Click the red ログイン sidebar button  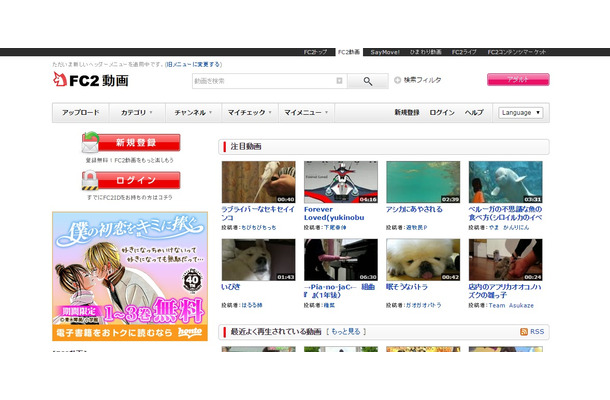(x=131, y=181)
